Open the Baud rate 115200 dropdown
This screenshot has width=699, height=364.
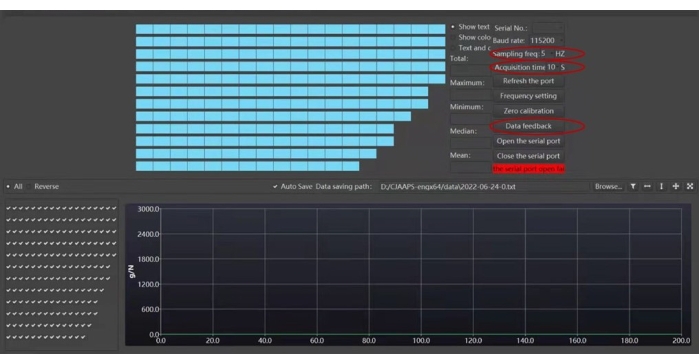coord(546,41)
